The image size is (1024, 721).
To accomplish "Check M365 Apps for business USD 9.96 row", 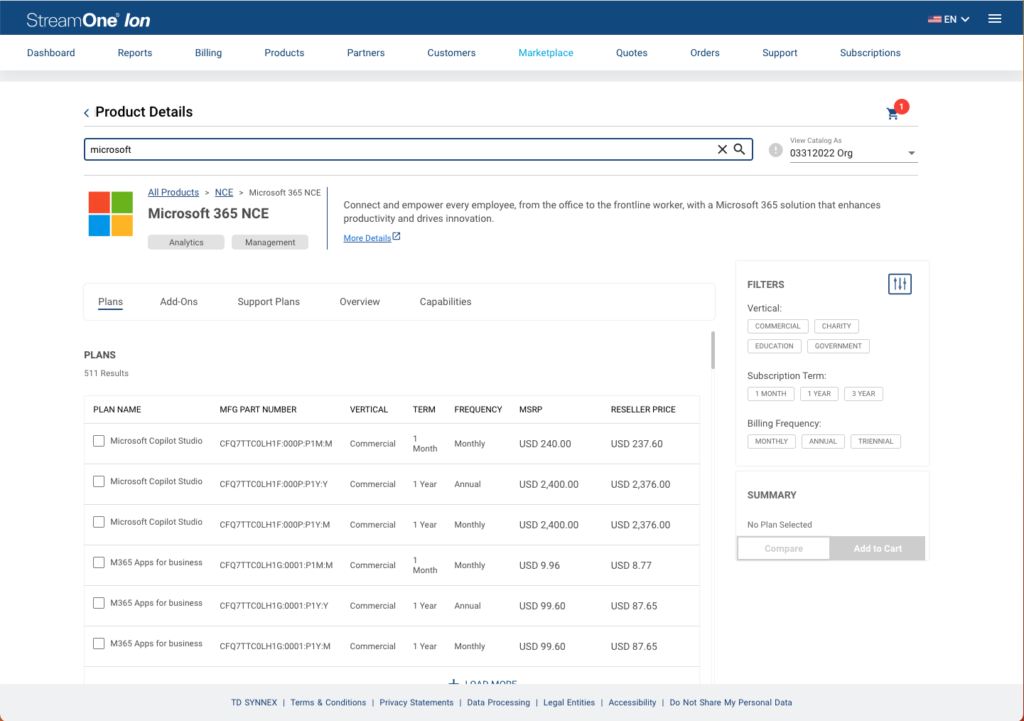I will (99, 562).
